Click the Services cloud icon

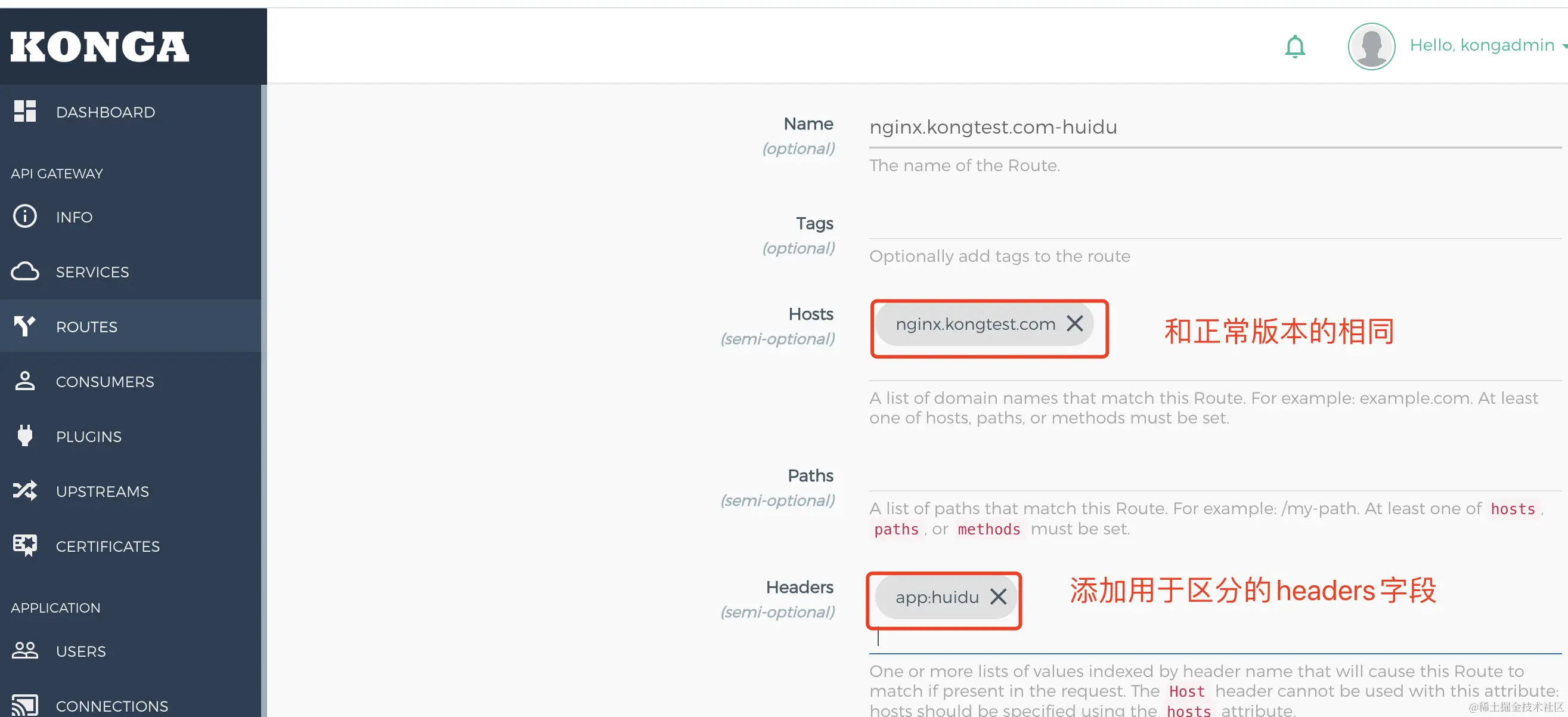pos(25,271)
